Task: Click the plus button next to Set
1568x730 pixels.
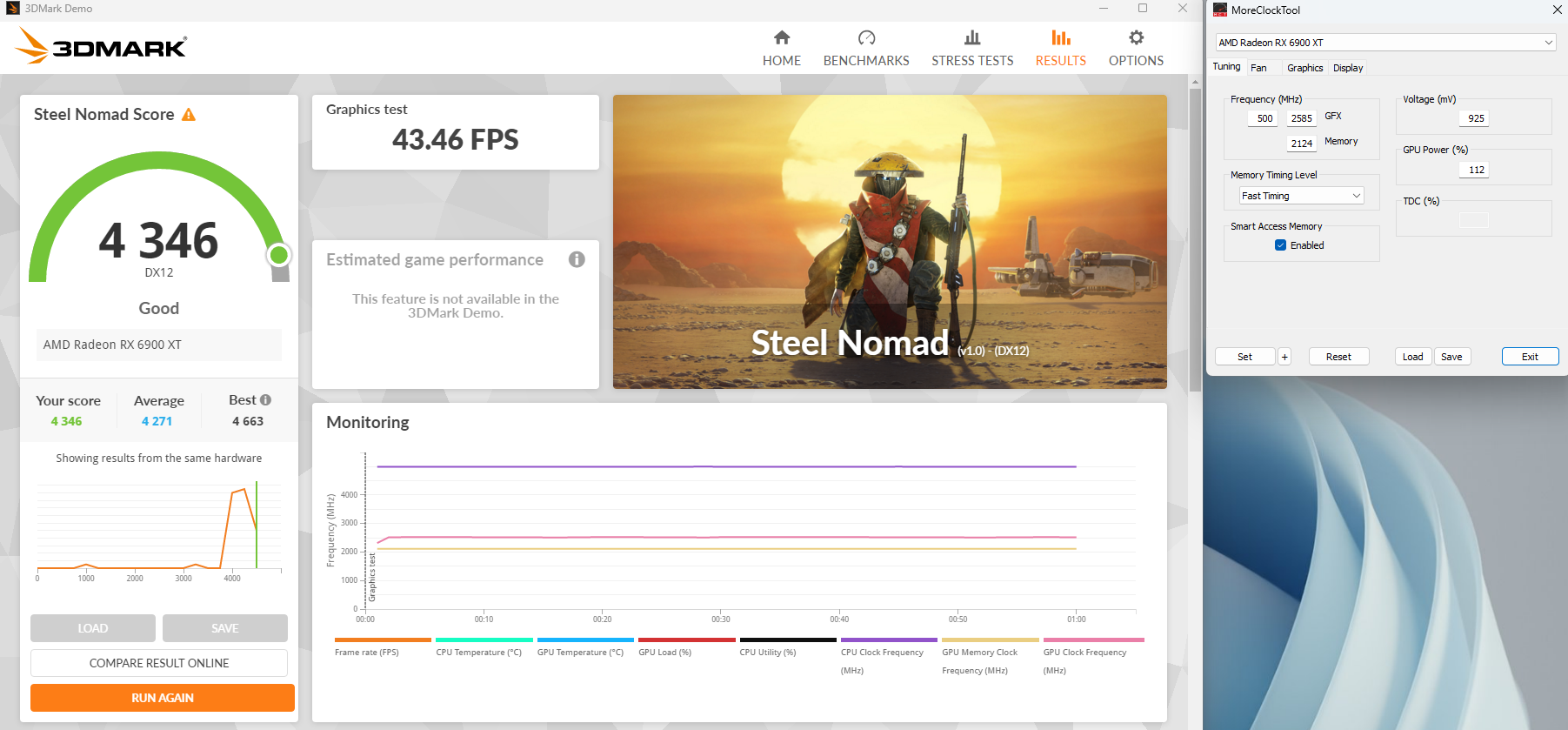Action: tap(1284, 357)
